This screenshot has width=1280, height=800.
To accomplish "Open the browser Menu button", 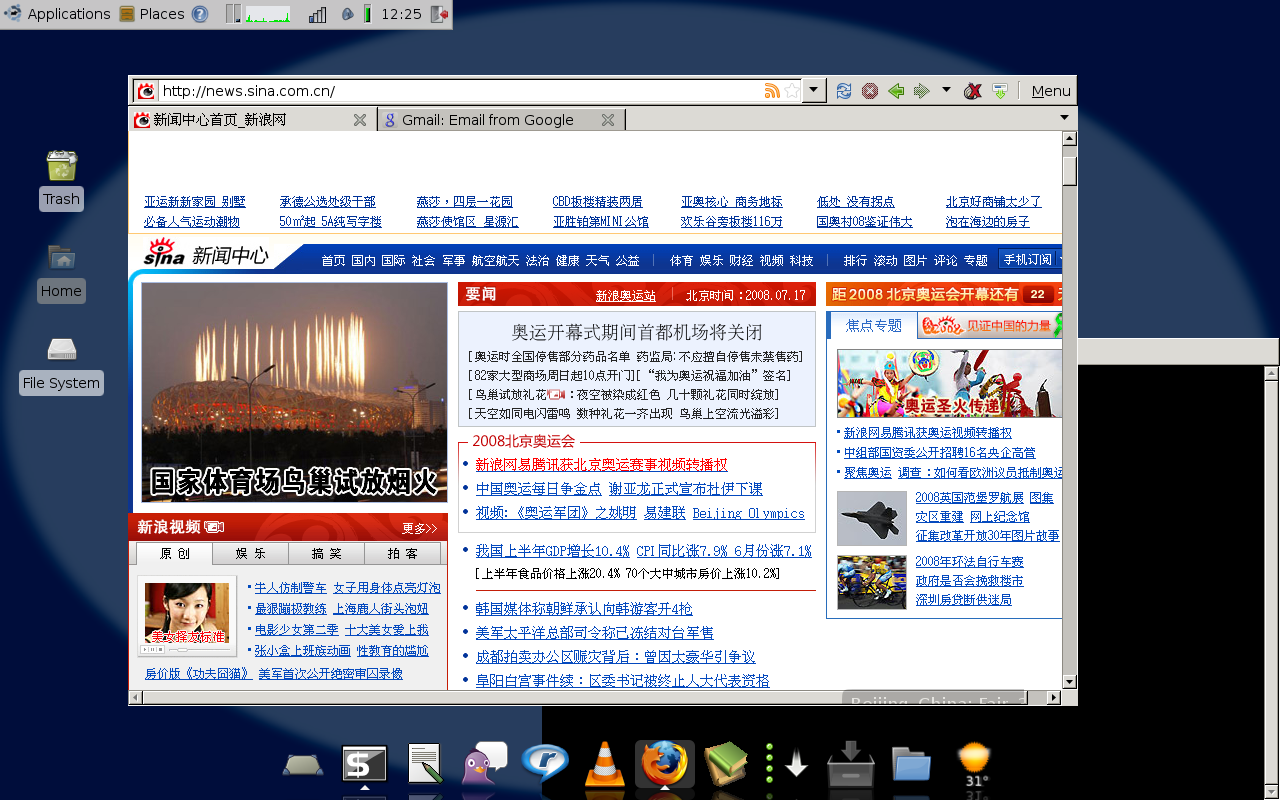I will point(1051,91).
